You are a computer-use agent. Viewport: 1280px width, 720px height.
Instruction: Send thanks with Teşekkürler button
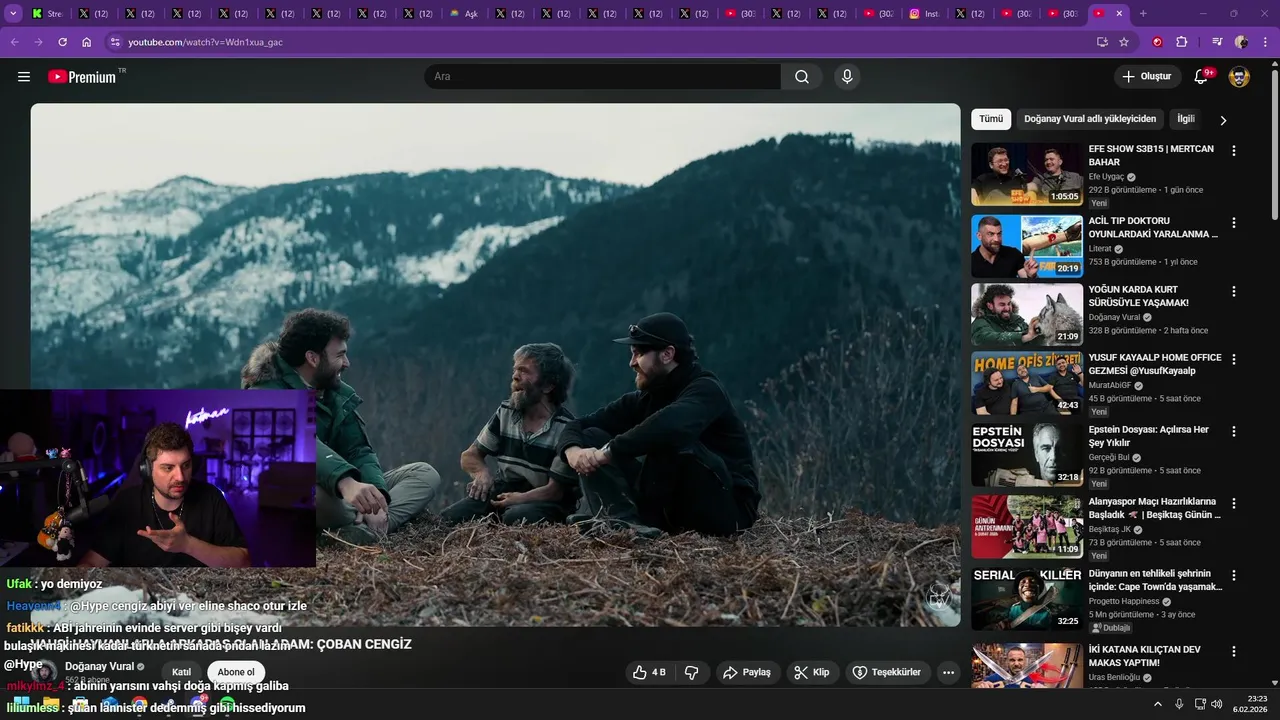click(x=888, y=673)
